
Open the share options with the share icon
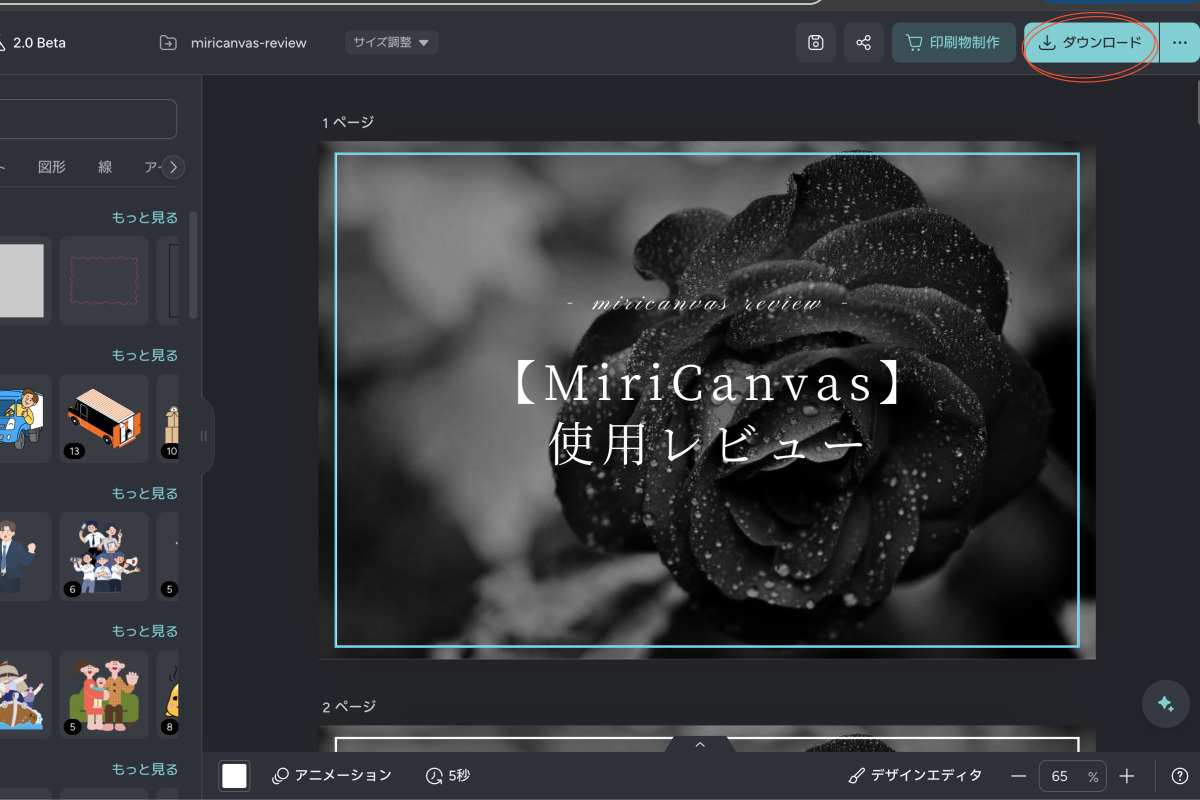click(863, 42)
